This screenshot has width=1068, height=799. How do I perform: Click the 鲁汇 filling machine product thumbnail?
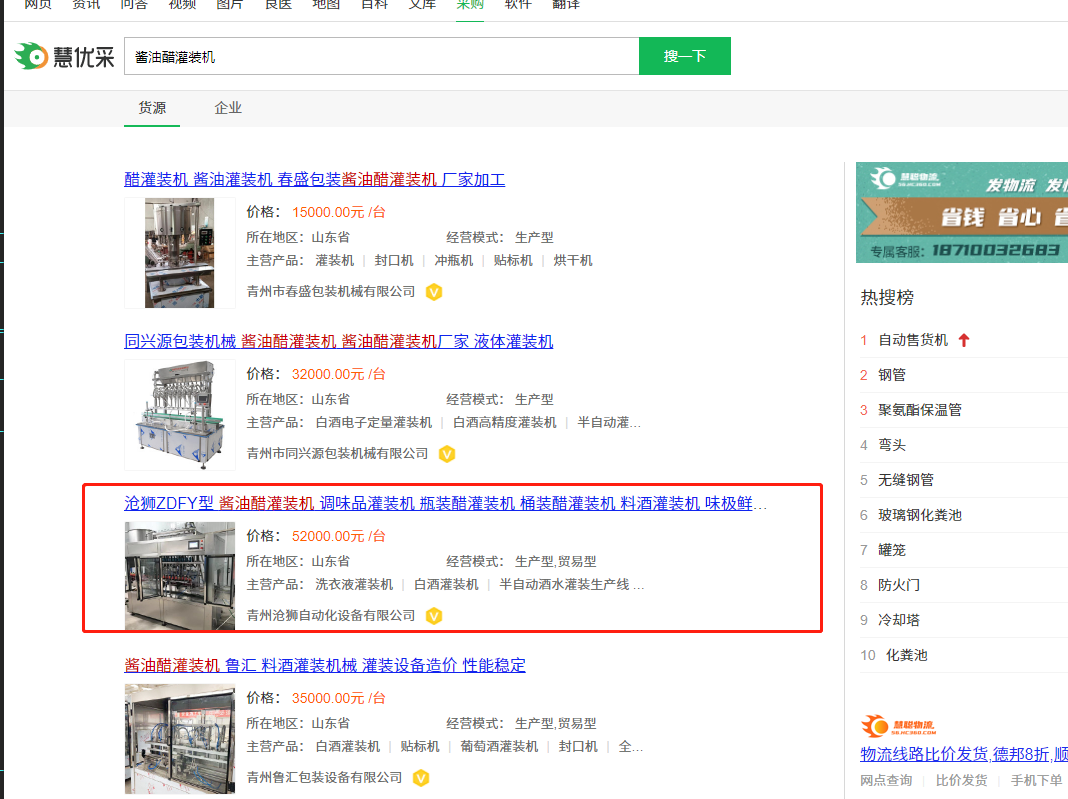[180, 738]
